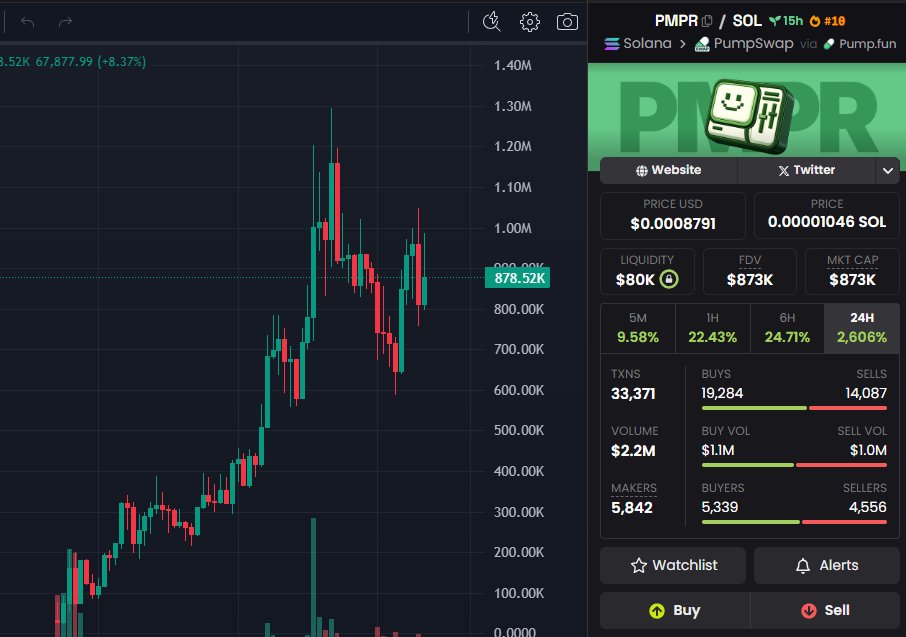This screenshot has width=906, height=637.
Task: Select the 24H timeframe tab
Action: coord(862,328)
